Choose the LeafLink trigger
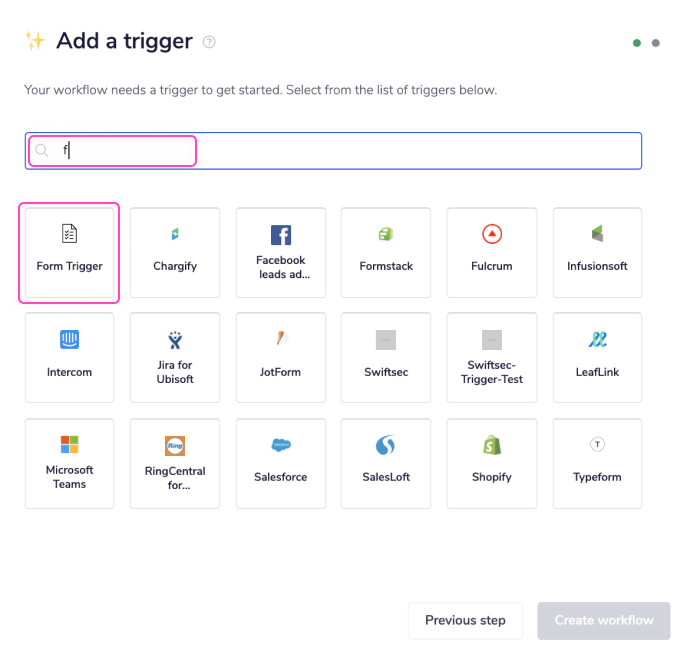The height and width of the screenshot is (669, 700). (x=597, y=357)
